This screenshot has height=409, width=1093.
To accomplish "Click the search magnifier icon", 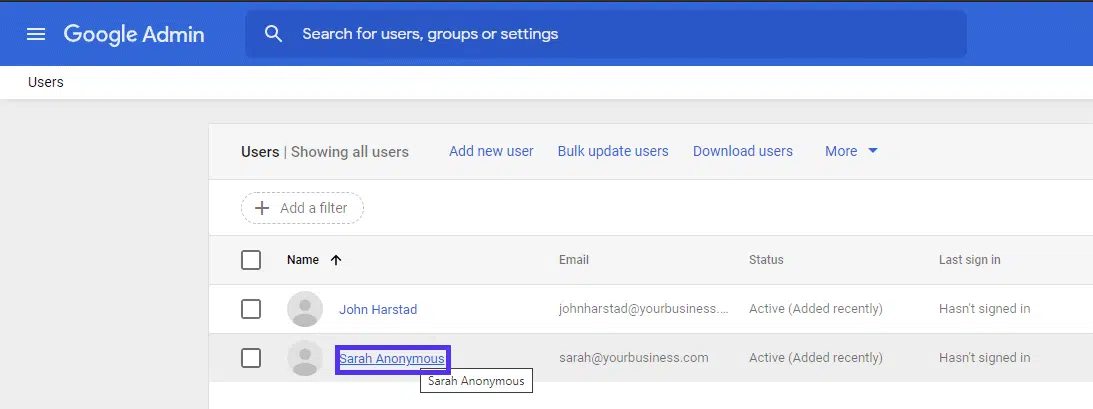I will (274, 34).
